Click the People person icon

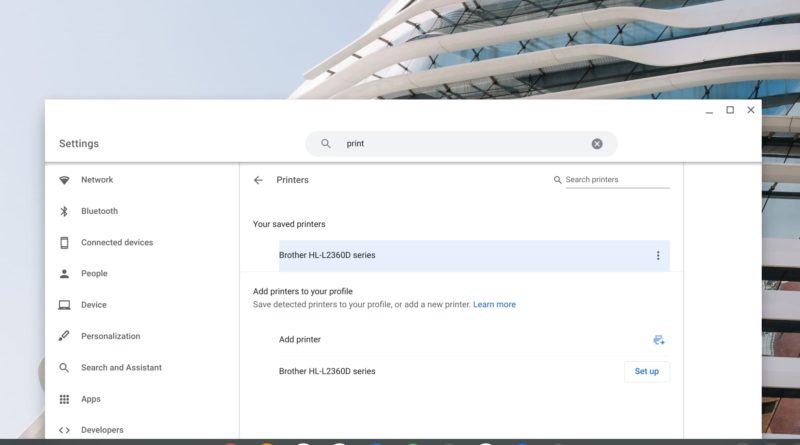(64, 274)
